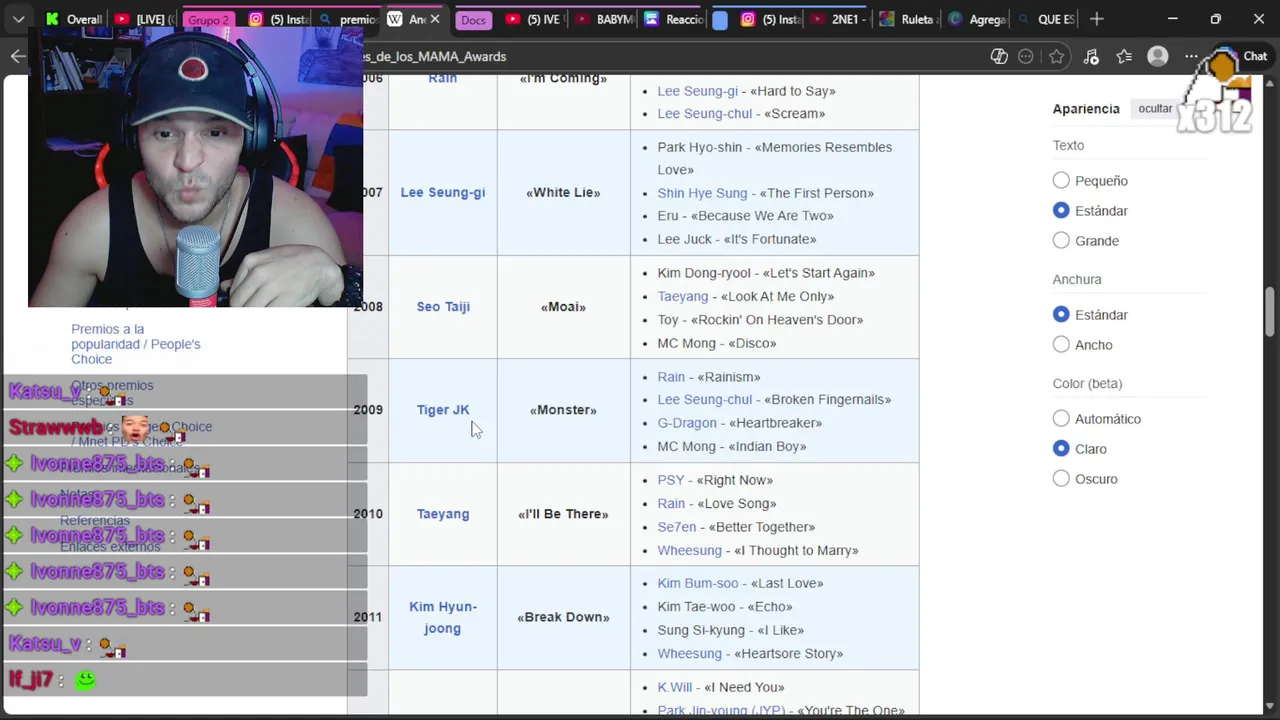Image resolution: width=1280 pixels, height=720 pixels.
Task: Open the Se7en link
Action: [x=676, y=527]
